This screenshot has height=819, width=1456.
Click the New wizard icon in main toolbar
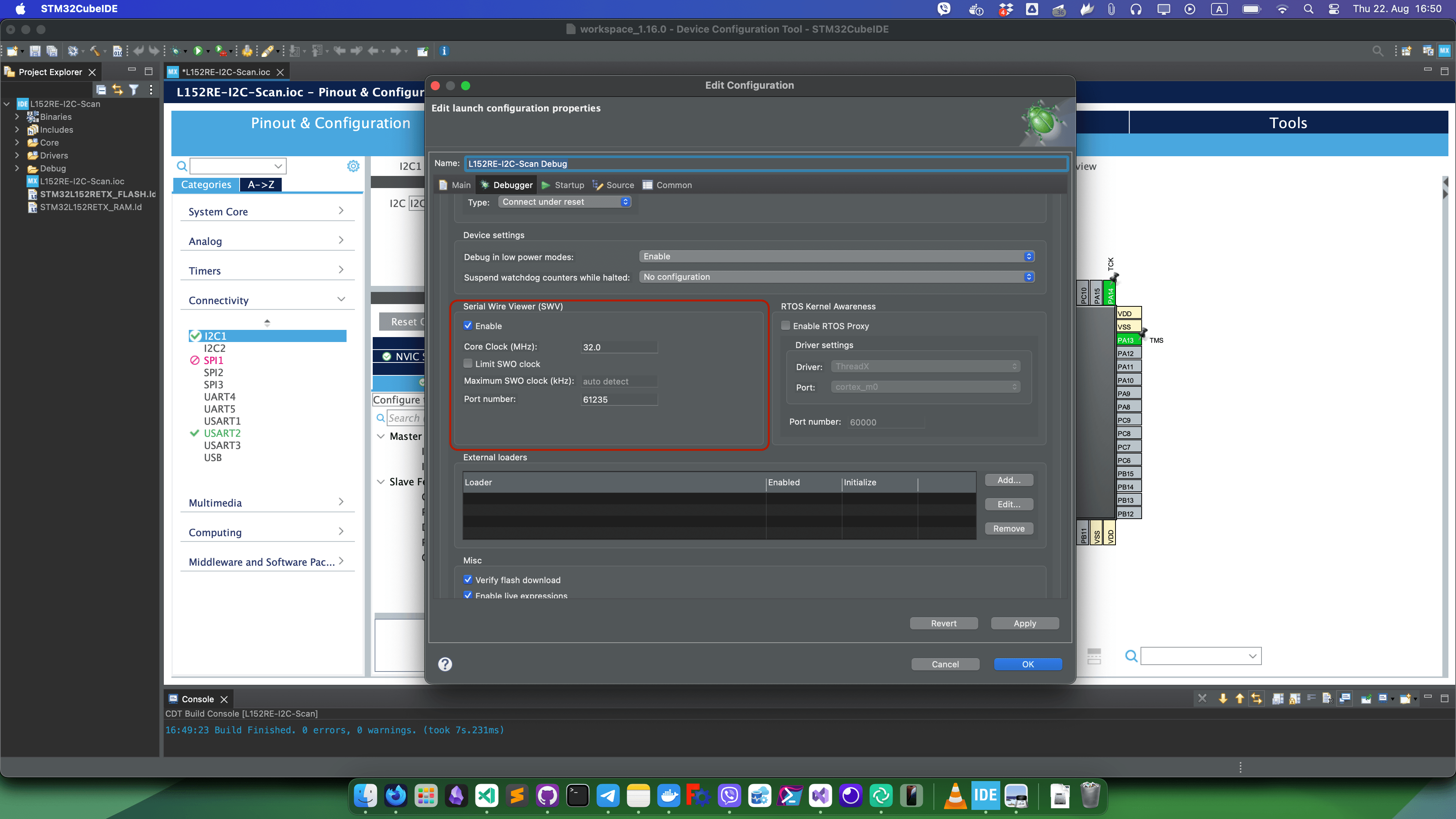[x=12, y=51]
